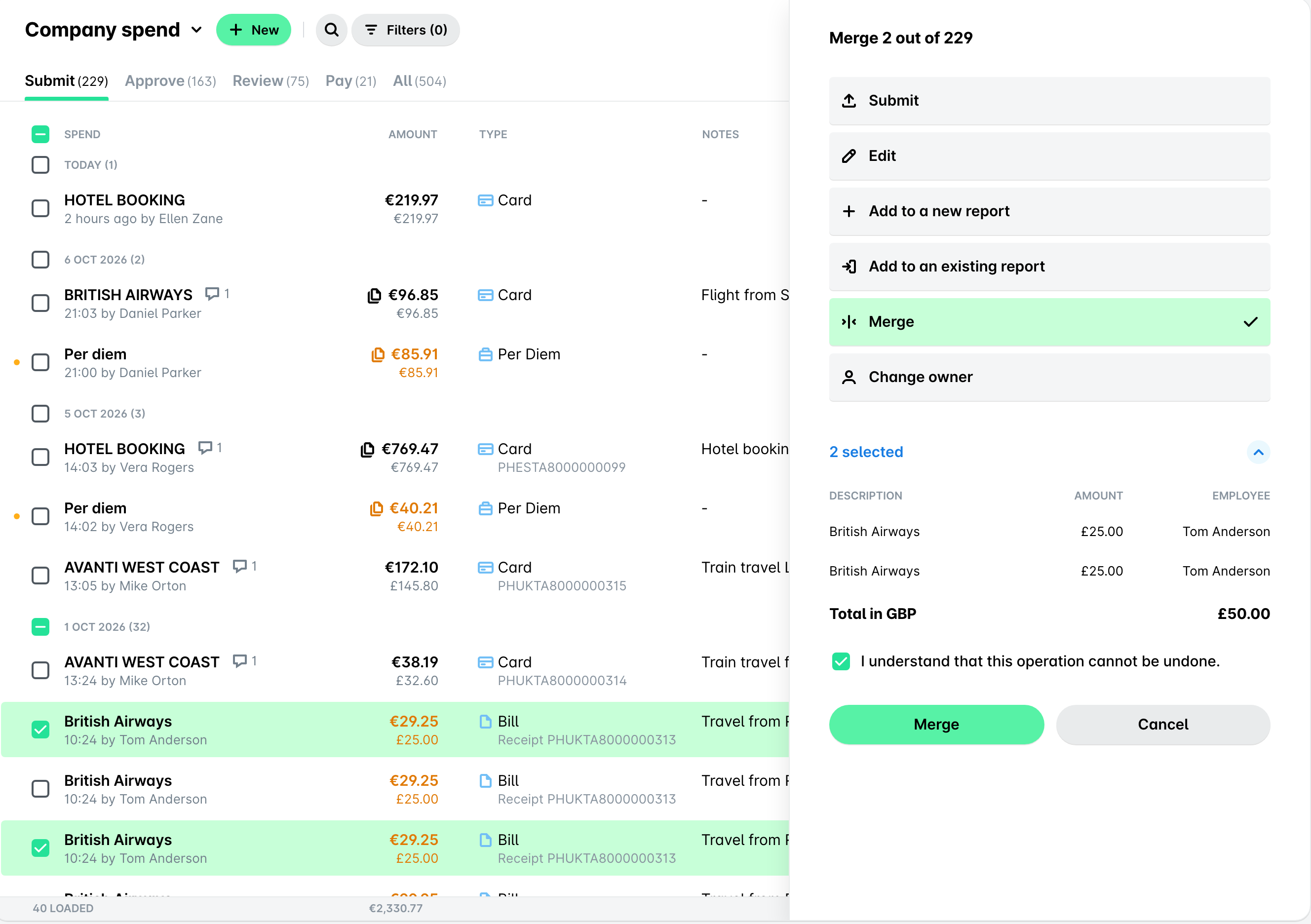
Task: Click the Per Diem briefcase icon in €85.91 row
Action: coord(485,354)
